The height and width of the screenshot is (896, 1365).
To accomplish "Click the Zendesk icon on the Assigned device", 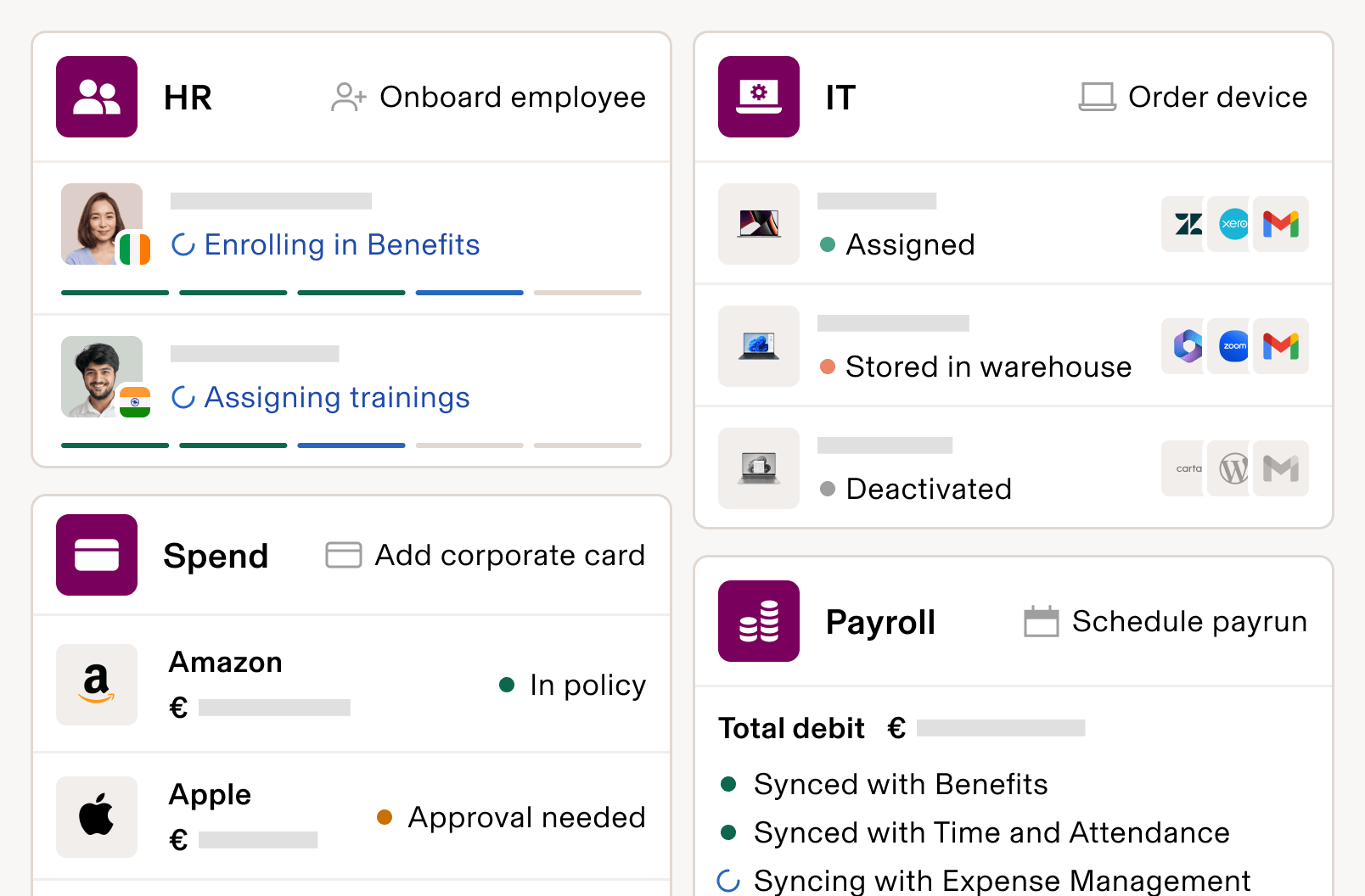I will click(1183, 224).
